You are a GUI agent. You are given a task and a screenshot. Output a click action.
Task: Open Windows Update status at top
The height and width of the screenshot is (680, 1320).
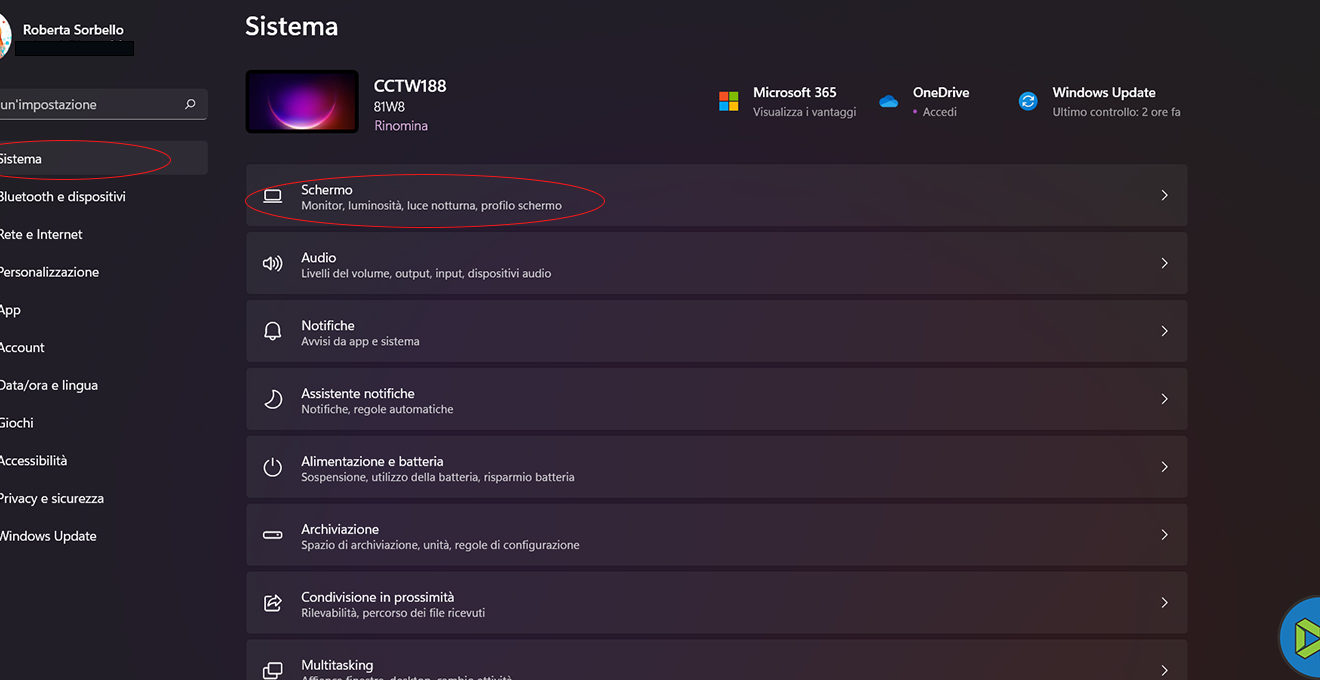(x=1100, y=101)
